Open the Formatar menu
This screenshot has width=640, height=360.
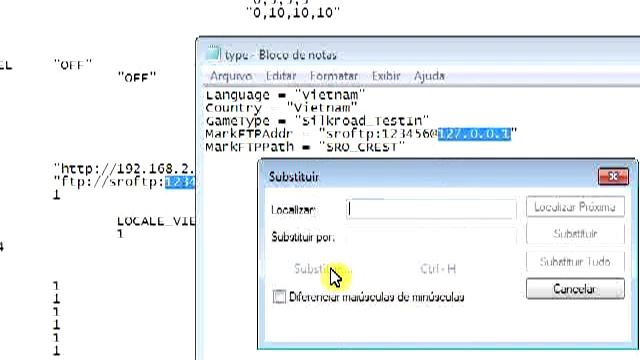[x=333, y=76]
